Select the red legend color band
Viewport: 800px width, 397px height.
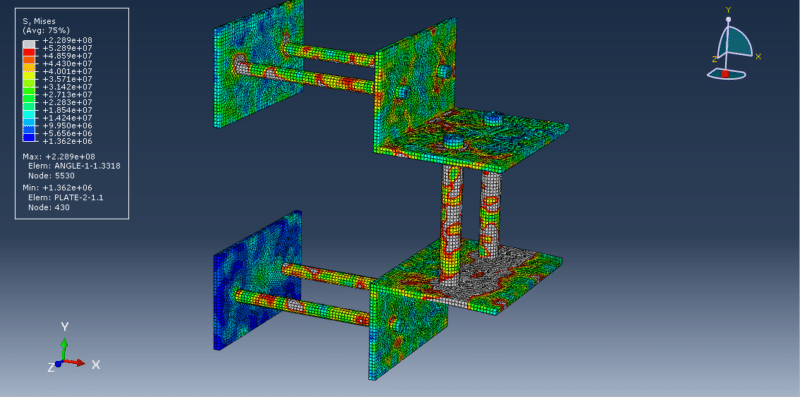(x=29, y=52)
